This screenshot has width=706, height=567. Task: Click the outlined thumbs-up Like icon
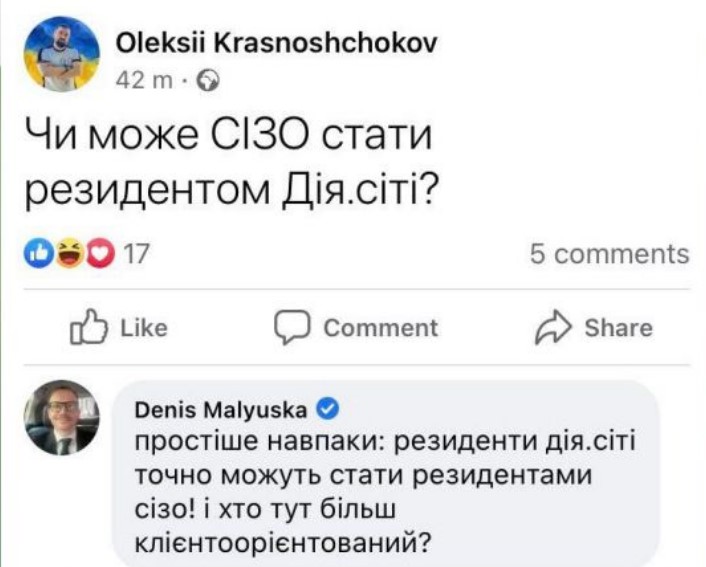pos(89,327)
